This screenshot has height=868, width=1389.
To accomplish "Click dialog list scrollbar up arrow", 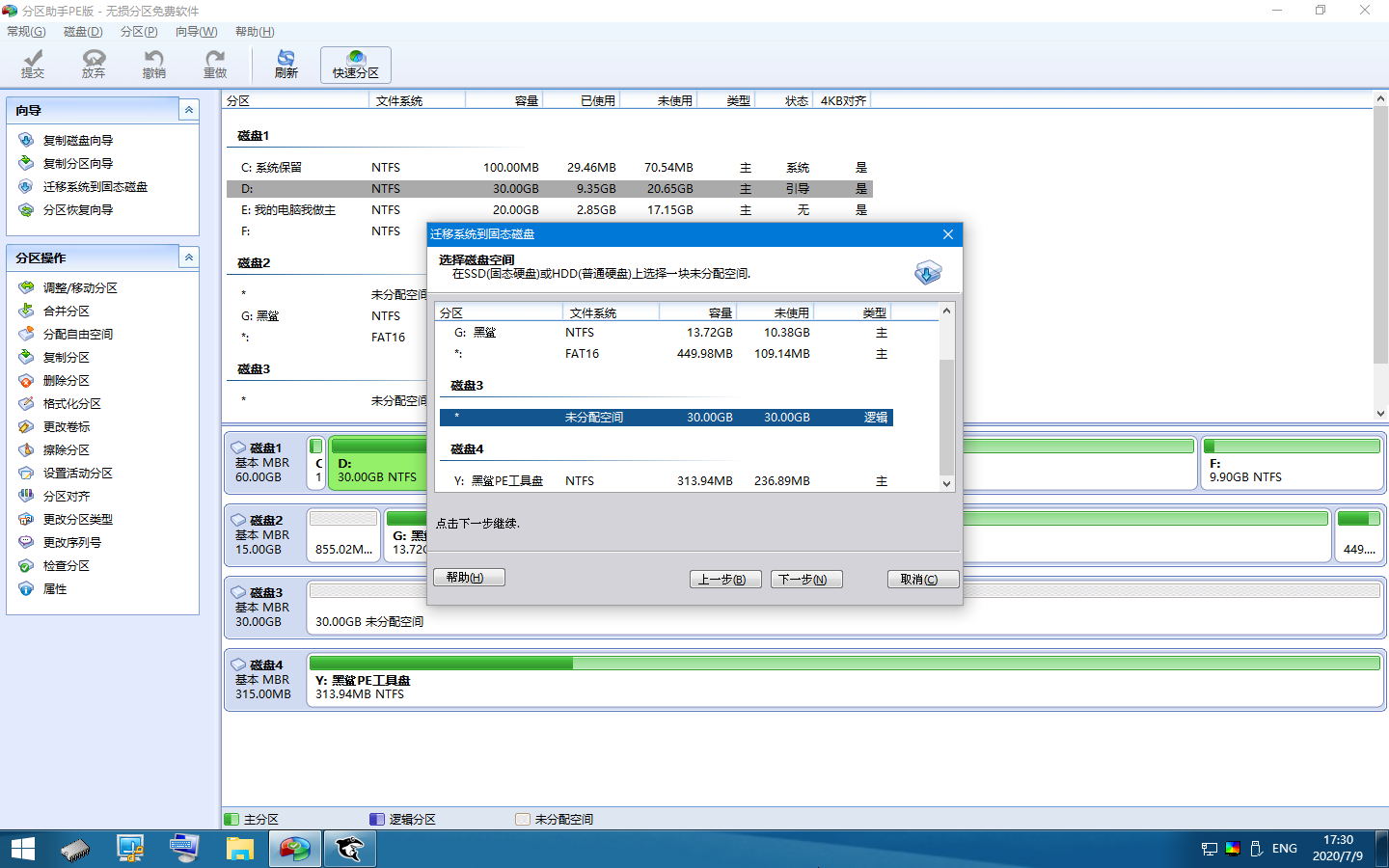I will coord(946,311).
